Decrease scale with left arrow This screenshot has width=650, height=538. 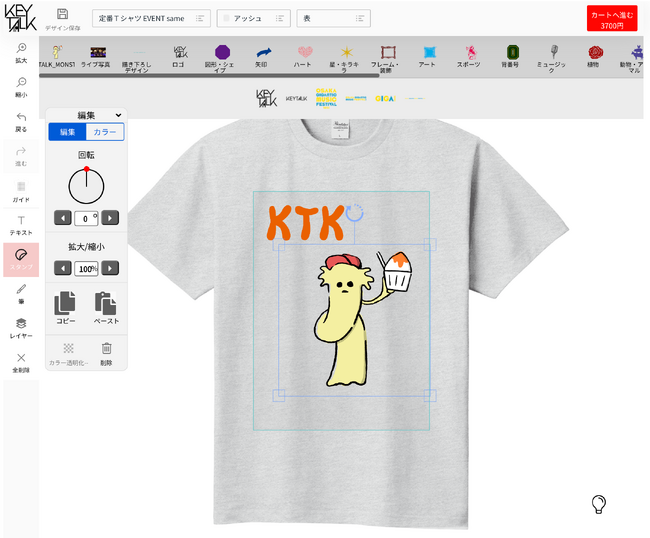tap(63, 268)
